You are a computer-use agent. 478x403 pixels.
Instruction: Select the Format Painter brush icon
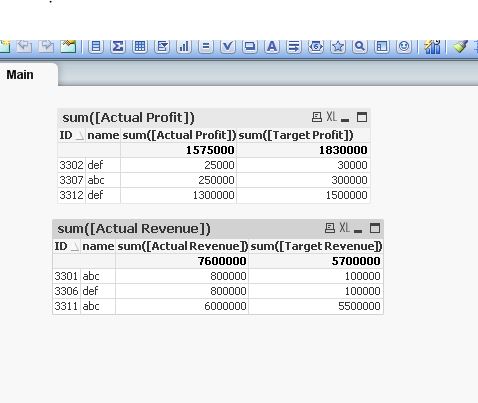[x=460, y=46]
